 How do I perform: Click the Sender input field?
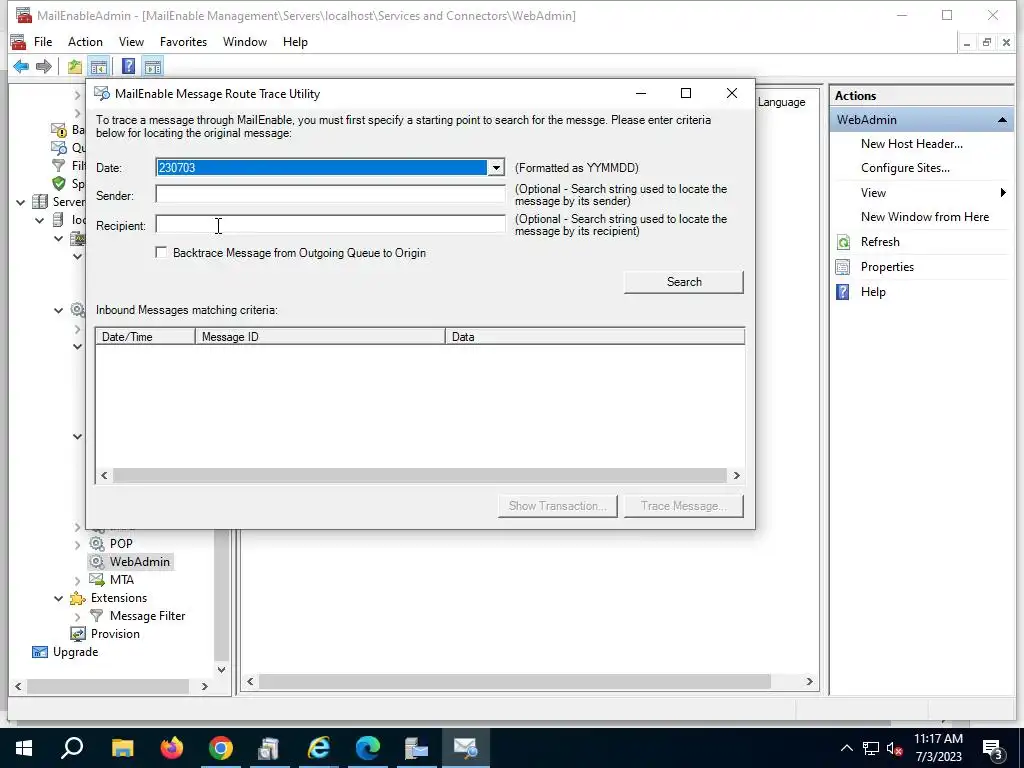pos(330,195)
